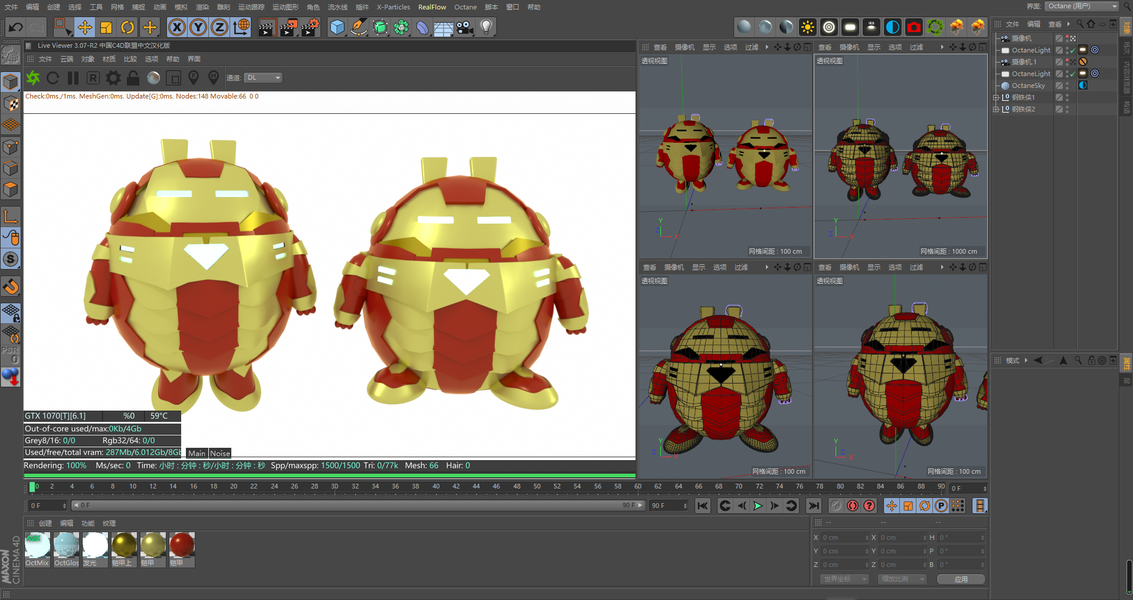Open the RealFlow menu
This screenshot has width=1133, height=600.
[432, 7]
